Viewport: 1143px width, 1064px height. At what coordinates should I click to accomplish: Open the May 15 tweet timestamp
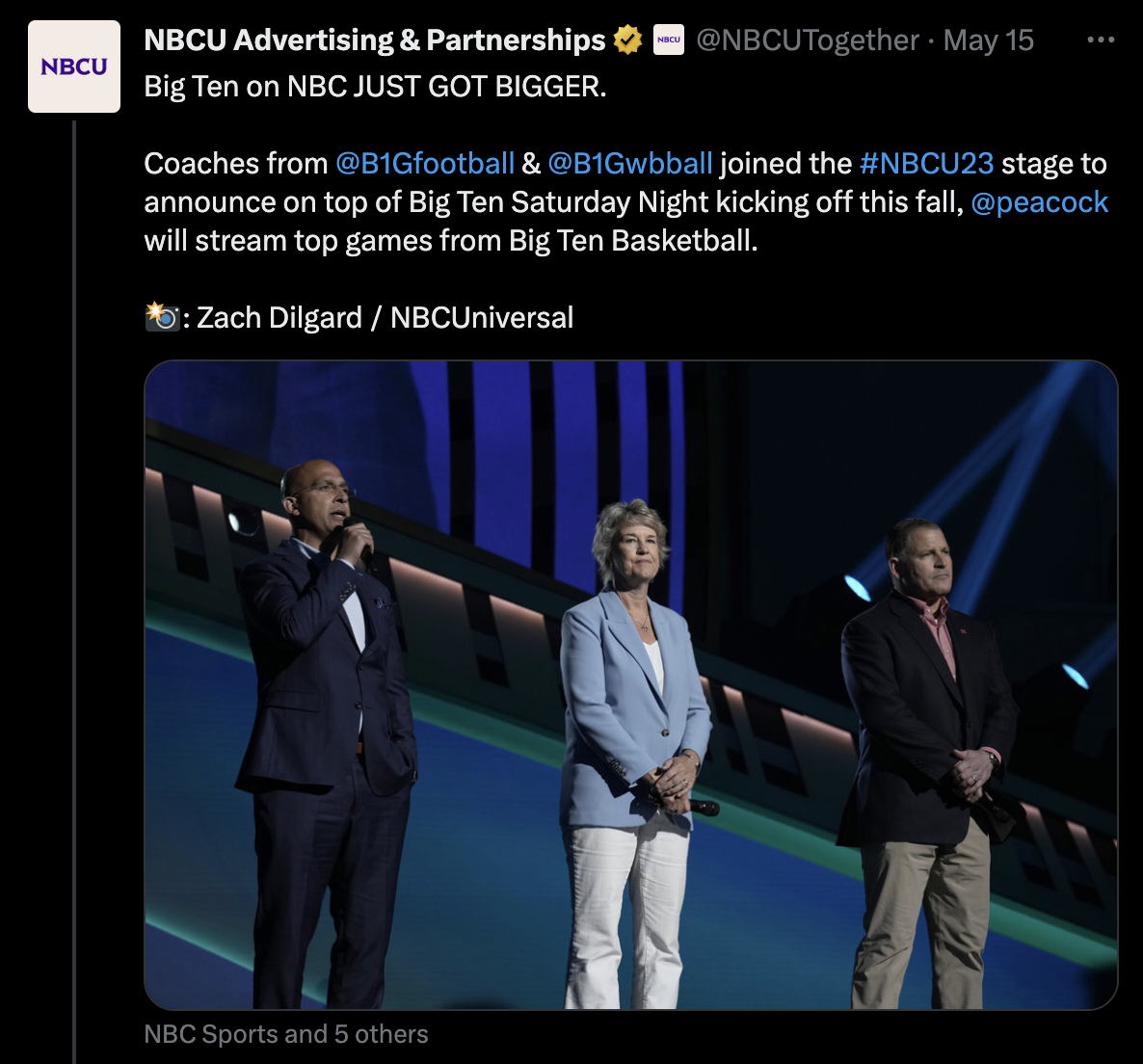point(988,40)
